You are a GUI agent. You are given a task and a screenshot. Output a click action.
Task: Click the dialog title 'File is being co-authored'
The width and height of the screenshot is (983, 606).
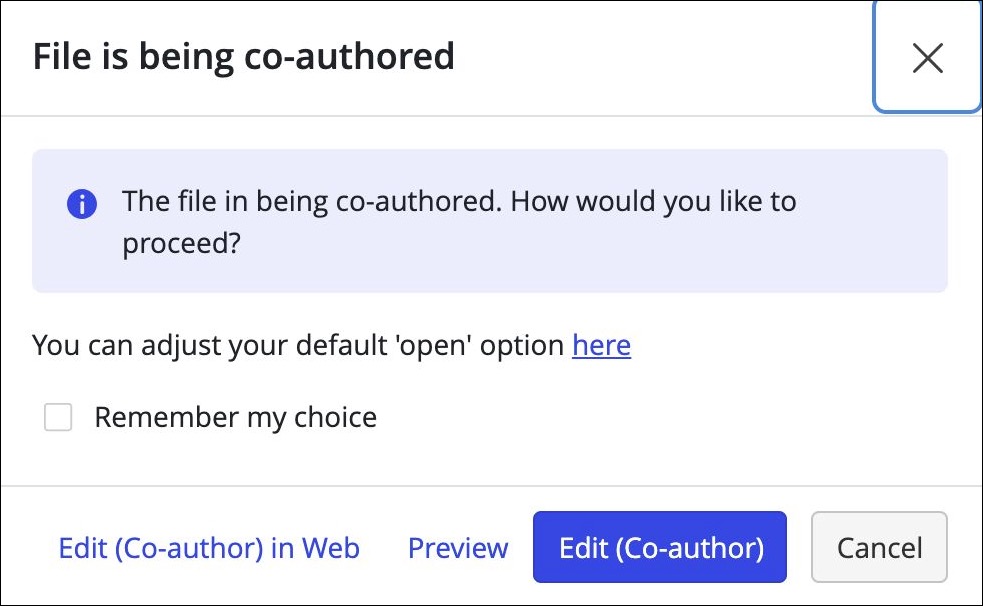244,57
